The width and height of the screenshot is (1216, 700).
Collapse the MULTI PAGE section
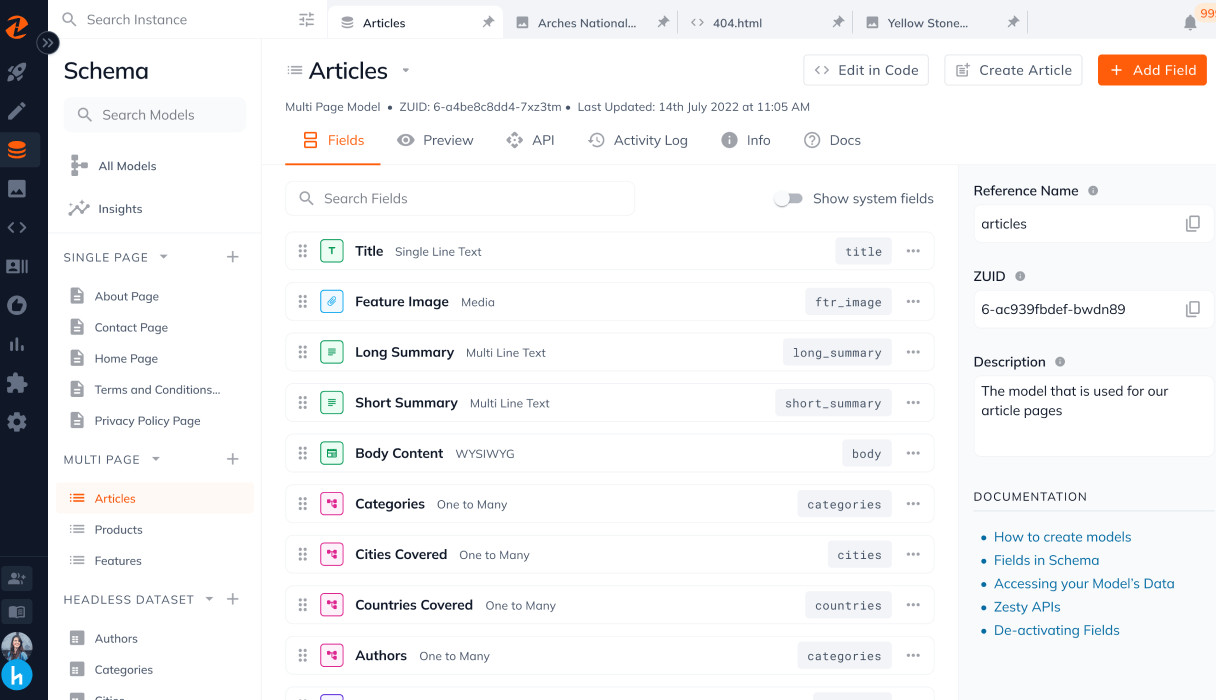(156, 459)
